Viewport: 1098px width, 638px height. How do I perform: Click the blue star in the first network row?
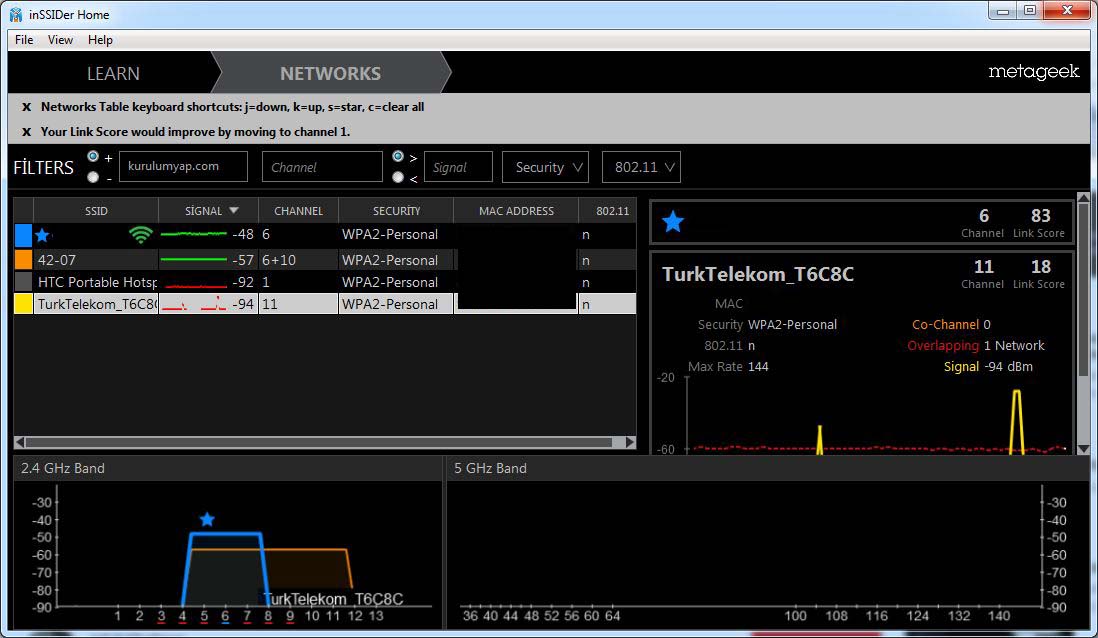tap(42, 235)
